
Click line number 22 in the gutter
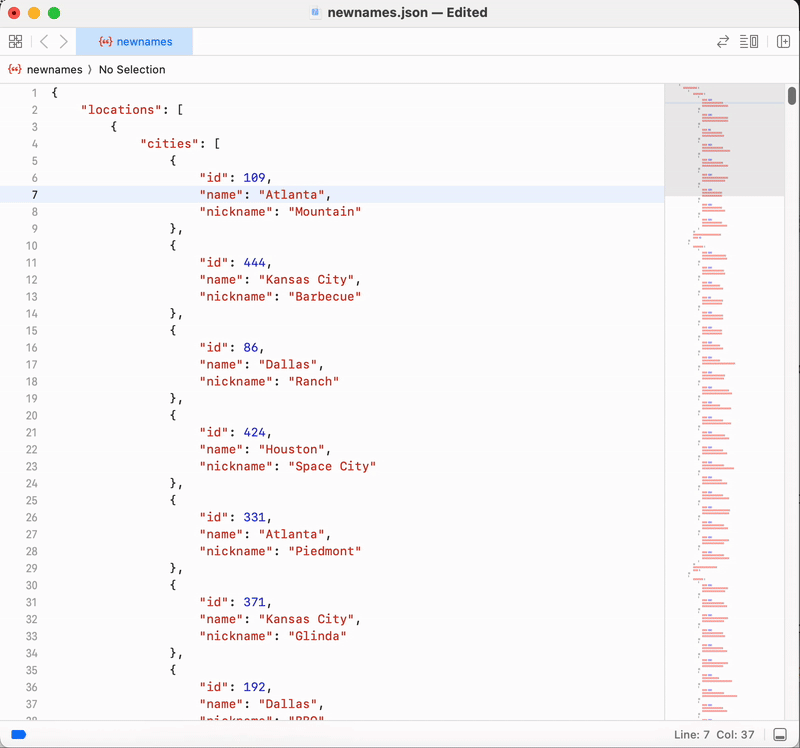point(32,450)
